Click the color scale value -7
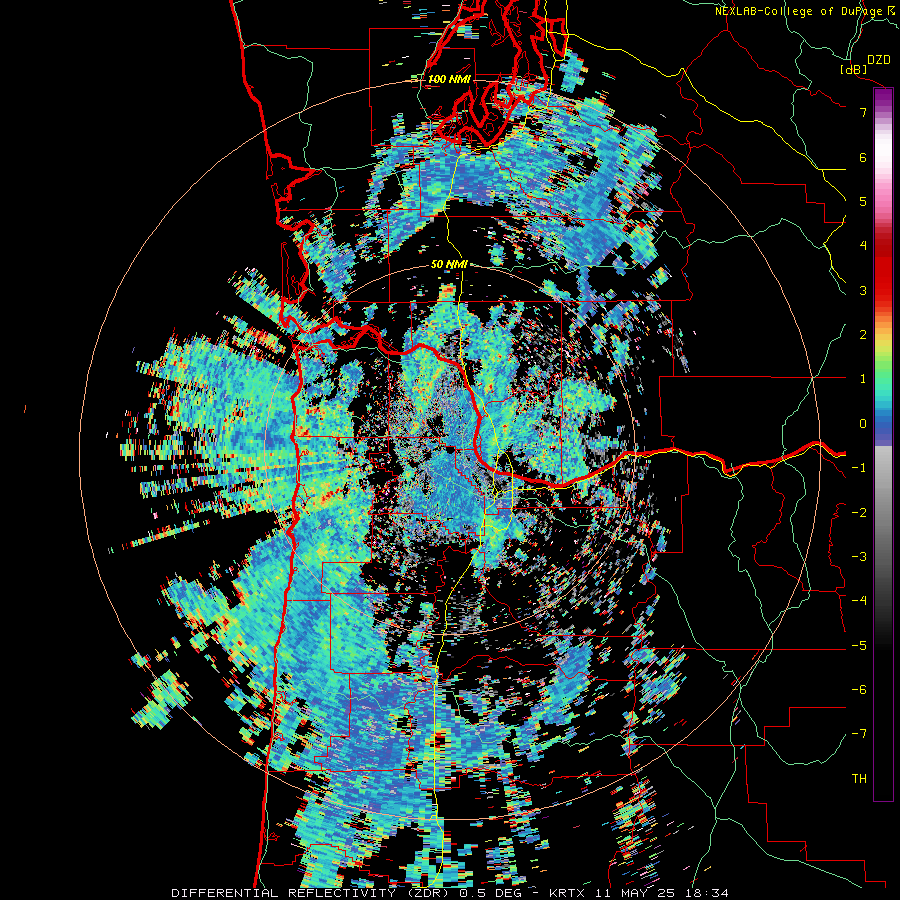Image resolution: width=900 pixels, height=900 pixels. click(859, 734)
